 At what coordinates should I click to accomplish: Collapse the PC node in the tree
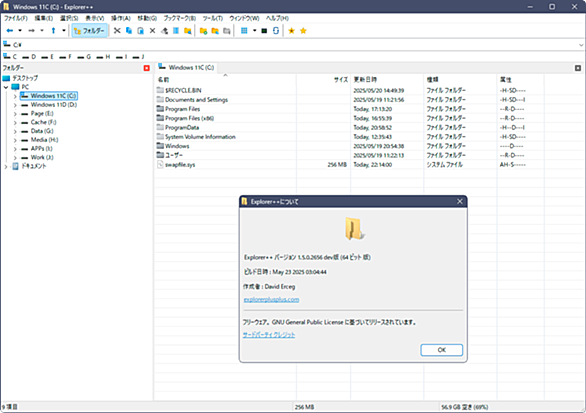[6, 87]
